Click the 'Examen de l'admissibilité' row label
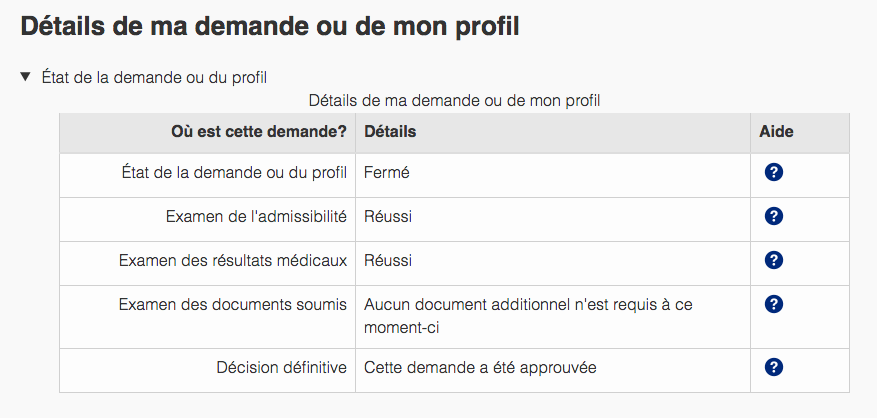Image resolution: width=877 pixels, height=418 pixels. tap(256, 216)
